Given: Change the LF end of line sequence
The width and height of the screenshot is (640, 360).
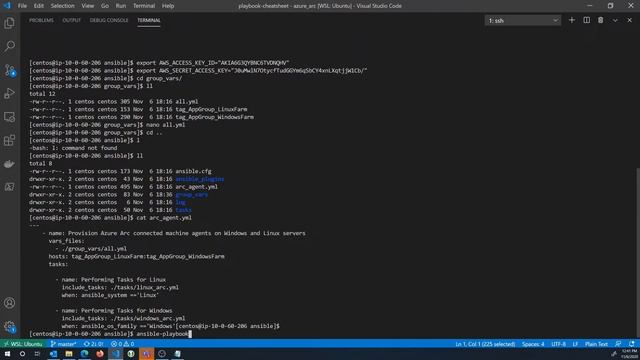Looking at the screenshot, I should coord(575,344).
